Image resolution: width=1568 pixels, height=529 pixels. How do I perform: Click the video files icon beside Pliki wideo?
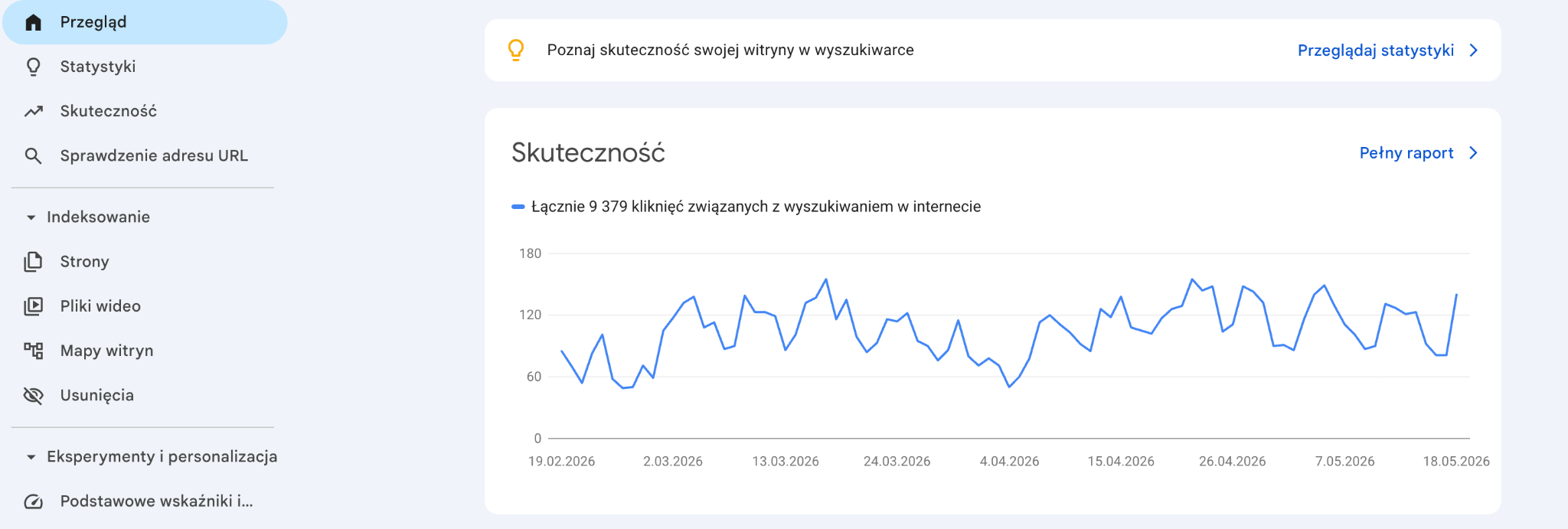click(x=33, y=306)
